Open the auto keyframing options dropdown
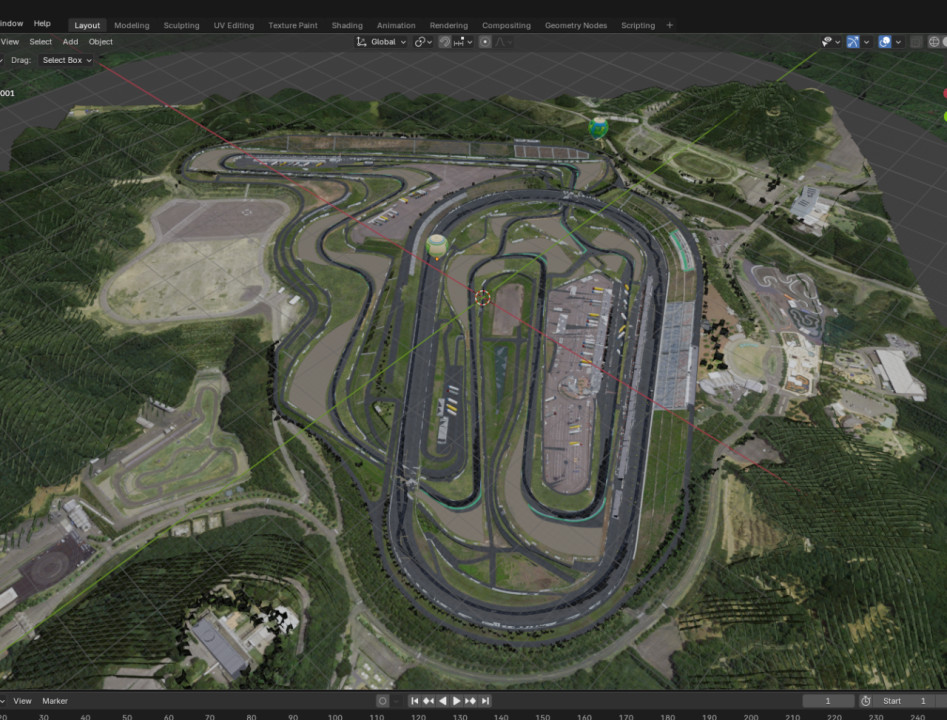Viewport: 947px width, 720px height. pos(396,701)
